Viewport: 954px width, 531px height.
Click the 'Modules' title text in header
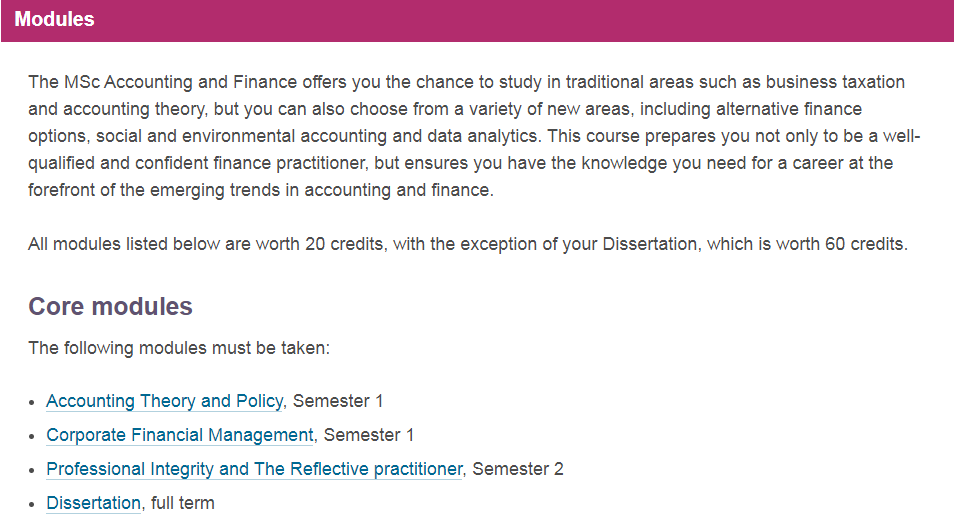pos(55,20)
